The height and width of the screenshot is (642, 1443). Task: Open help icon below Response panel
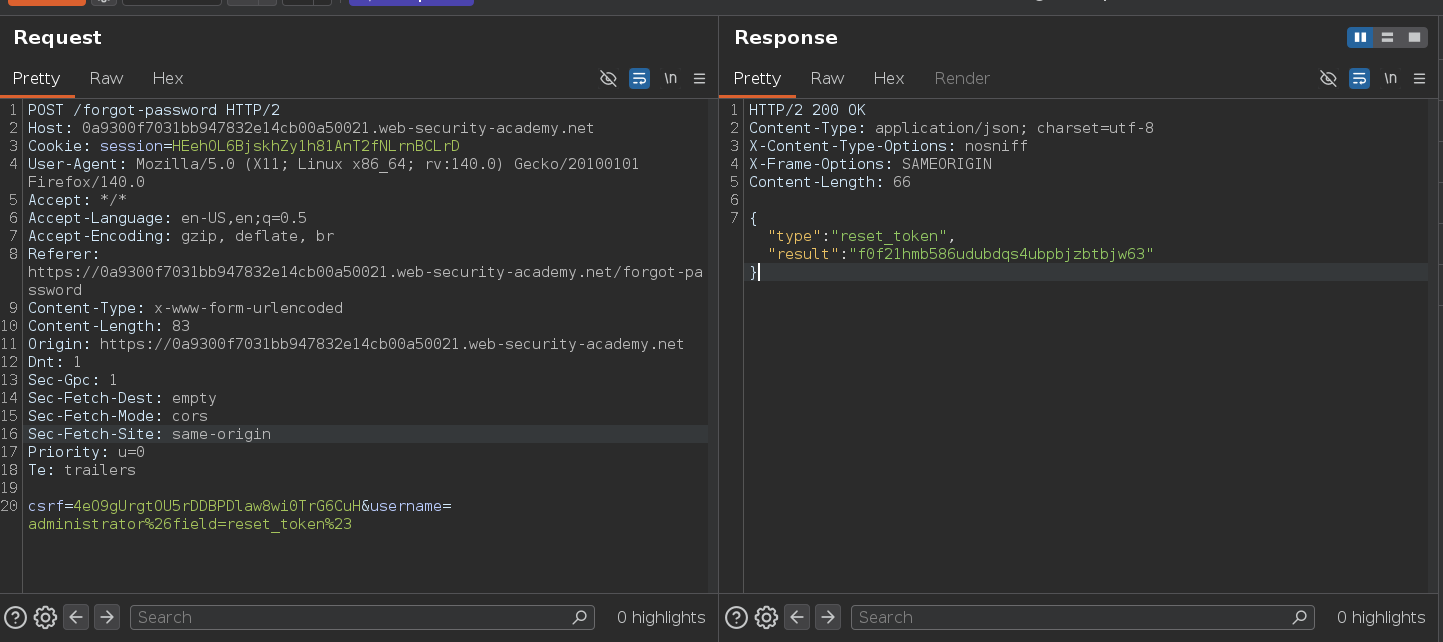(735, 617)
